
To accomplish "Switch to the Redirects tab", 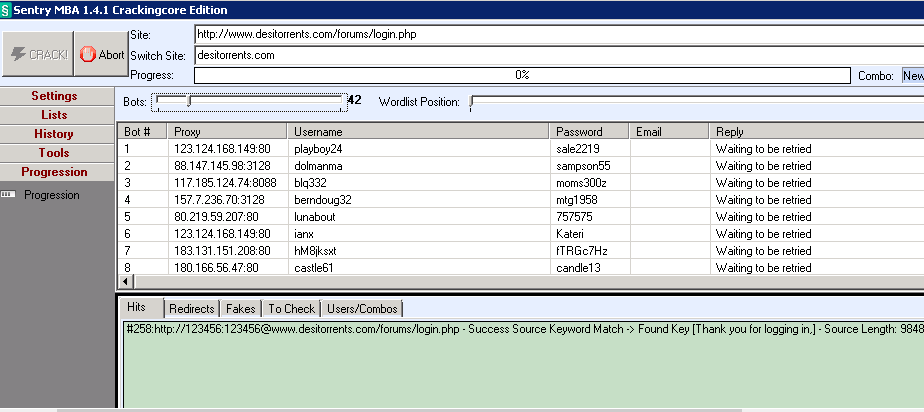I will tap(192, 308).
